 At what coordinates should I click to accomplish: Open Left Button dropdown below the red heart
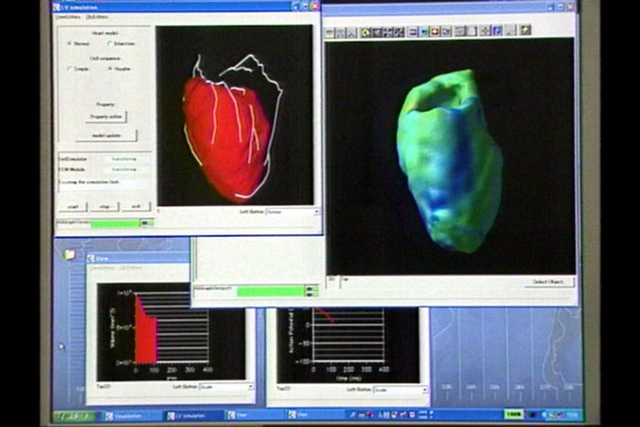point(292,212)
